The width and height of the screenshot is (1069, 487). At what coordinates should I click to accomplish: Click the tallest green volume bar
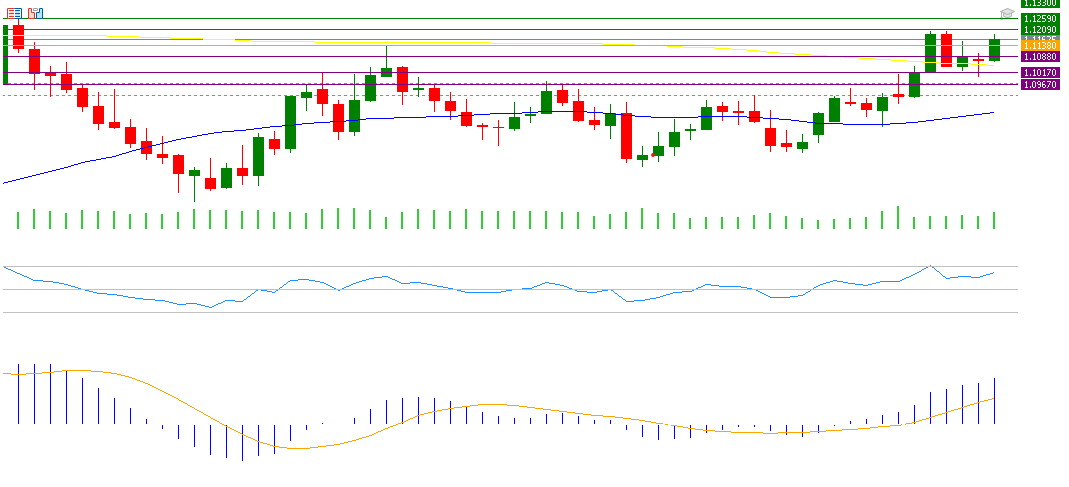click(898, 218)
